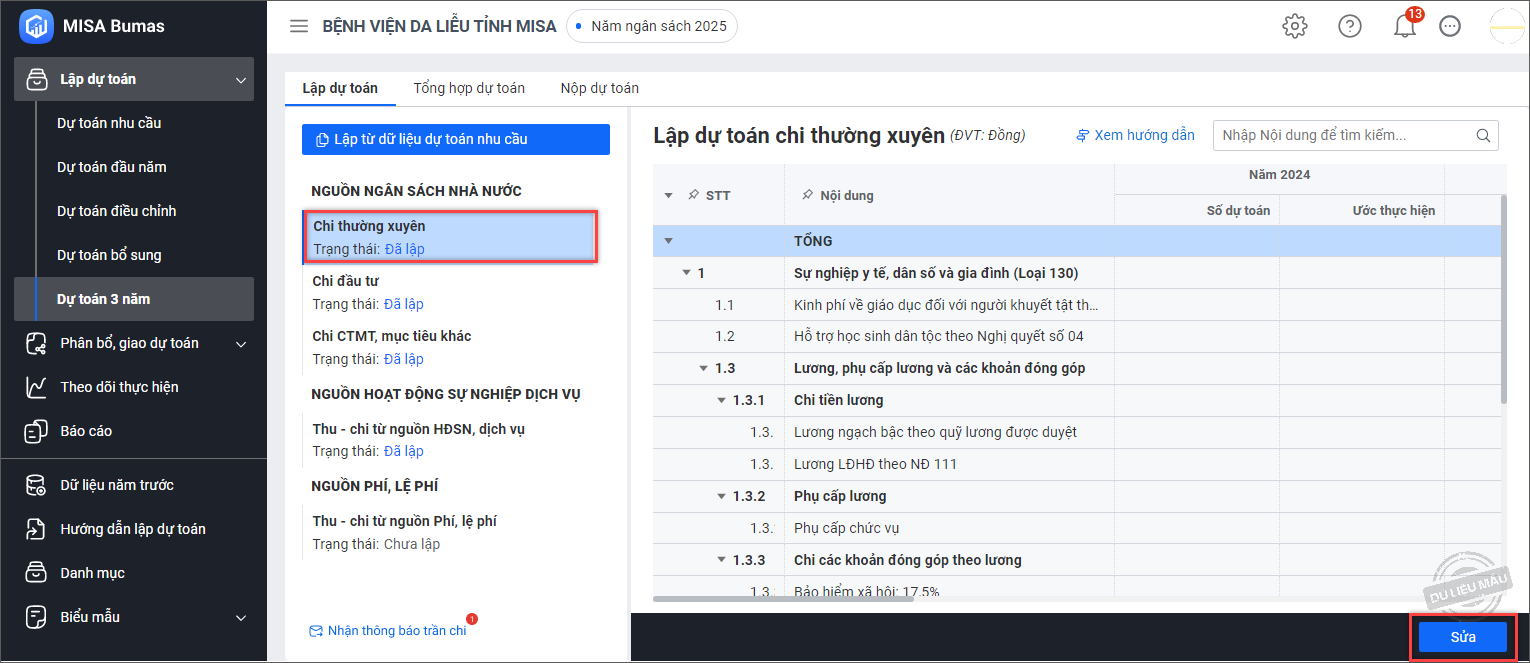Expand the Biểu mẫu sidebar menu
The image size is (1530, 663).
[240, 617]
